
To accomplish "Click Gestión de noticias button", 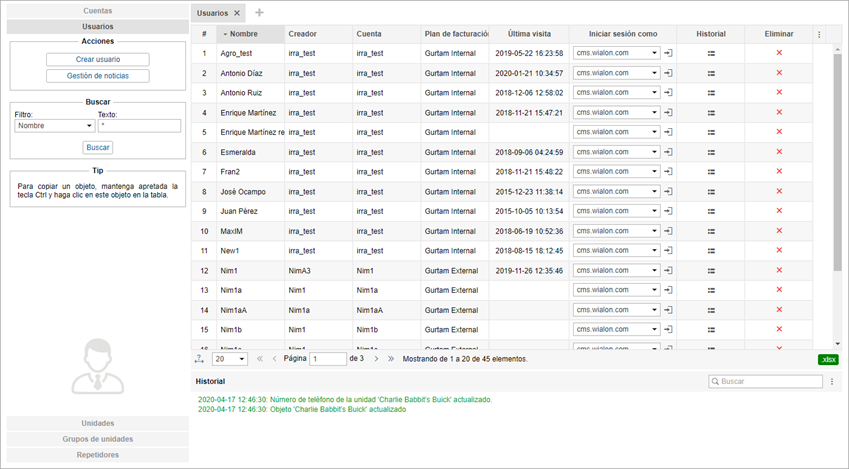I will coord(97,76).
